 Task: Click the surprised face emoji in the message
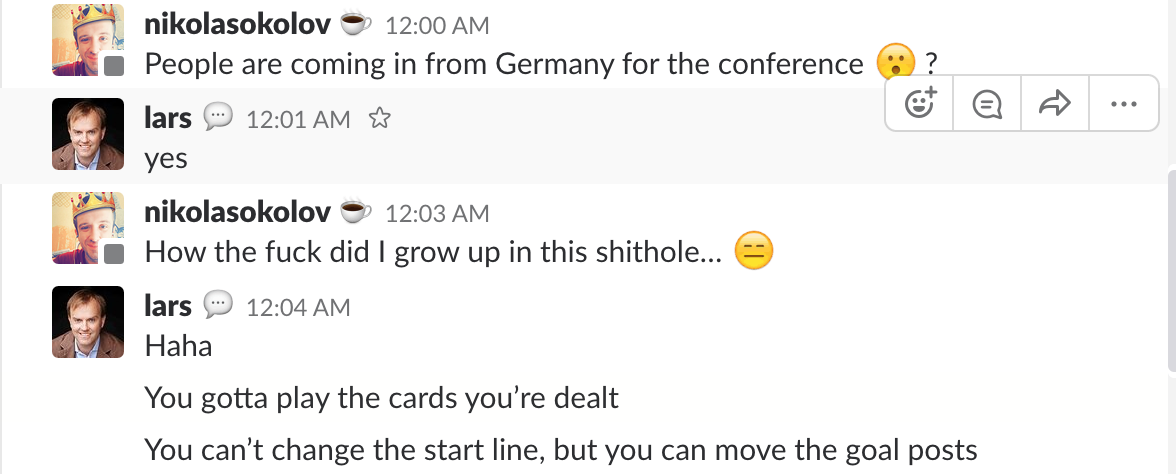pyautogui.click(x=895, y=63)
